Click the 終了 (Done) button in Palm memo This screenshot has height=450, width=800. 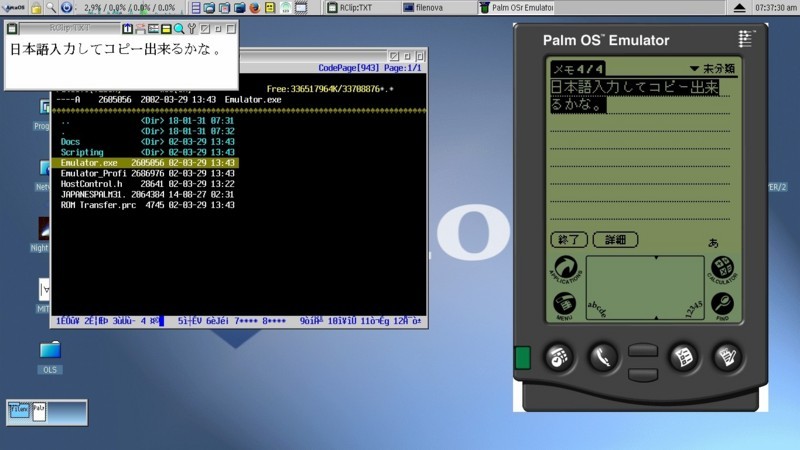(569, 240)
